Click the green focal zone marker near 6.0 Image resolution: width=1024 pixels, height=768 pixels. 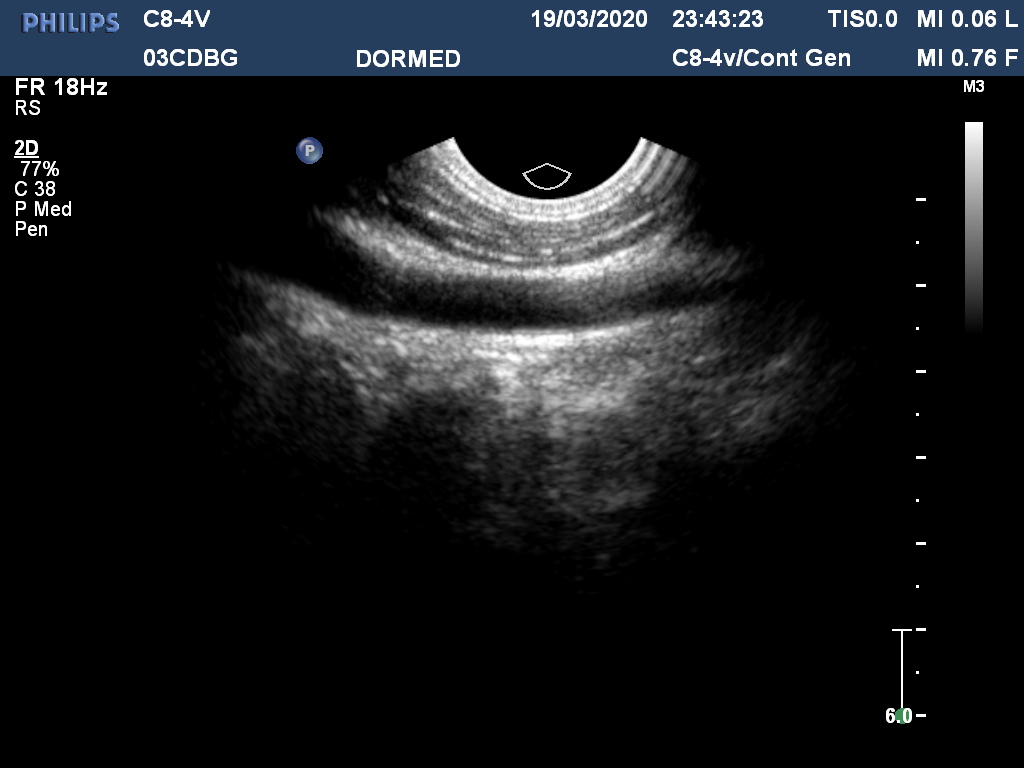(903, 715)
